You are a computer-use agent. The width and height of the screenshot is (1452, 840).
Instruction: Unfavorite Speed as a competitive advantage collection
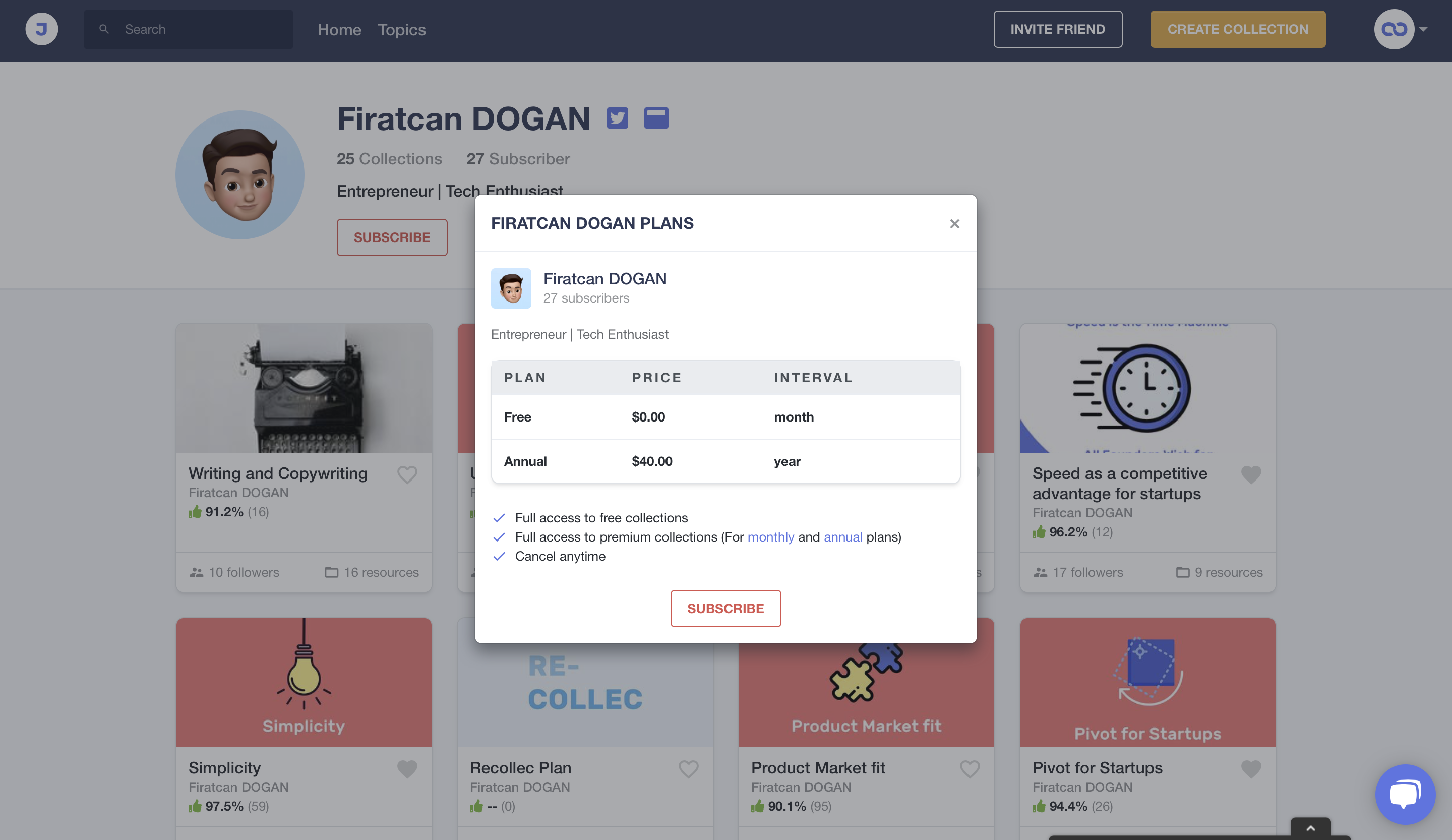pos(1250,474)
